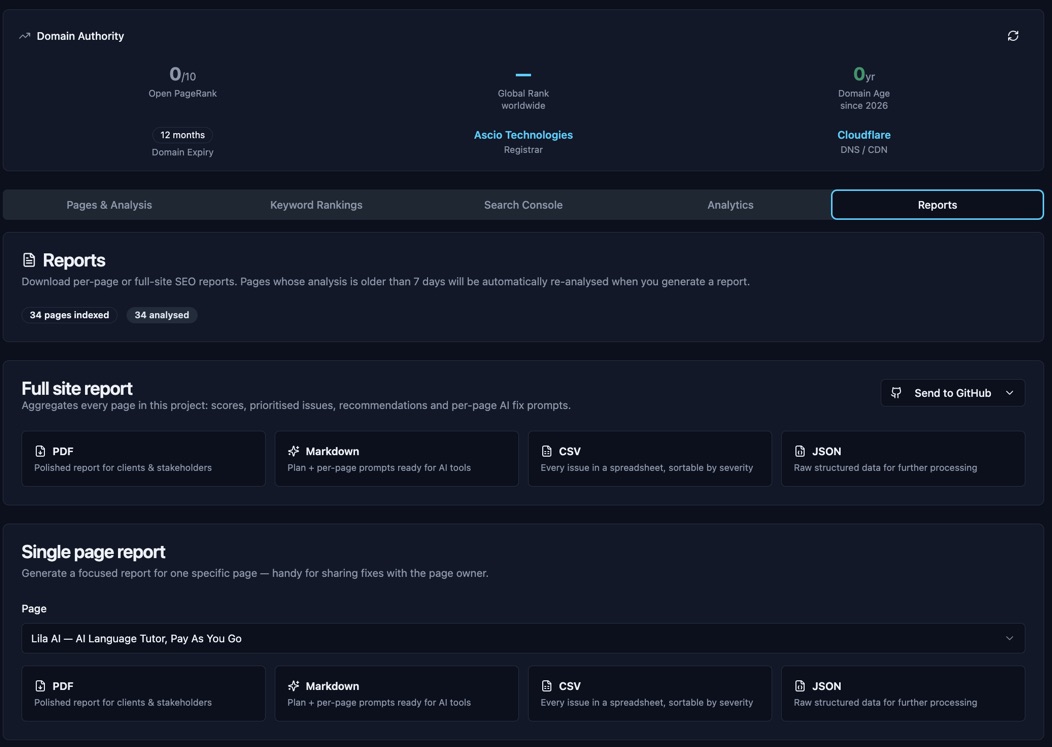The width and height of the screenshot is (1052, 747).
Task: Generate the single page JSON report
Action: (903, 693)
